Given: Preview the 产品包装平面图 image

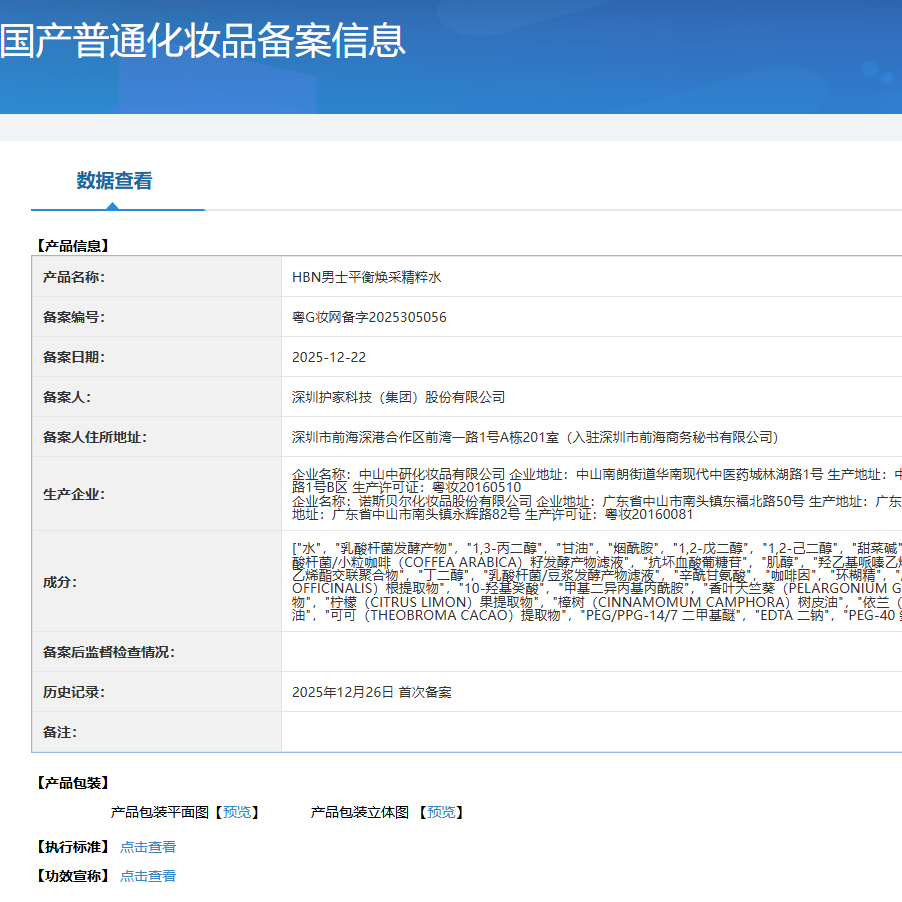Looking at the screenshot, I should click(237, 812).
